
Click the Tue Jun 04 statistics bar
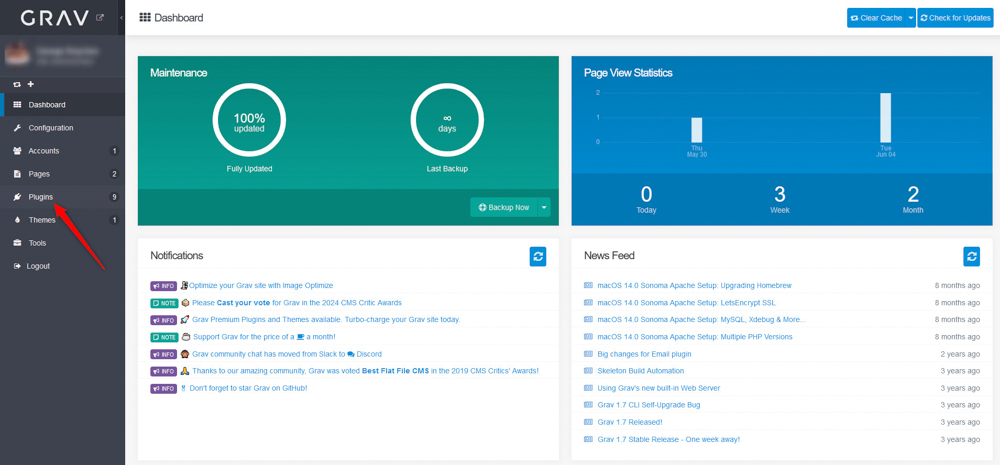(885, 118)
